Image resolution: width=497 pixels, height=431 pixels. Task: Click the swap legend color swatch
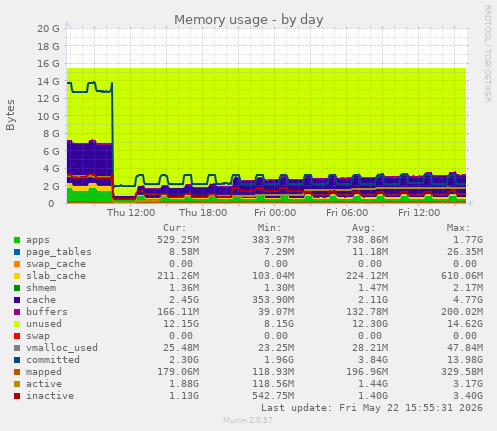[17, 336]
